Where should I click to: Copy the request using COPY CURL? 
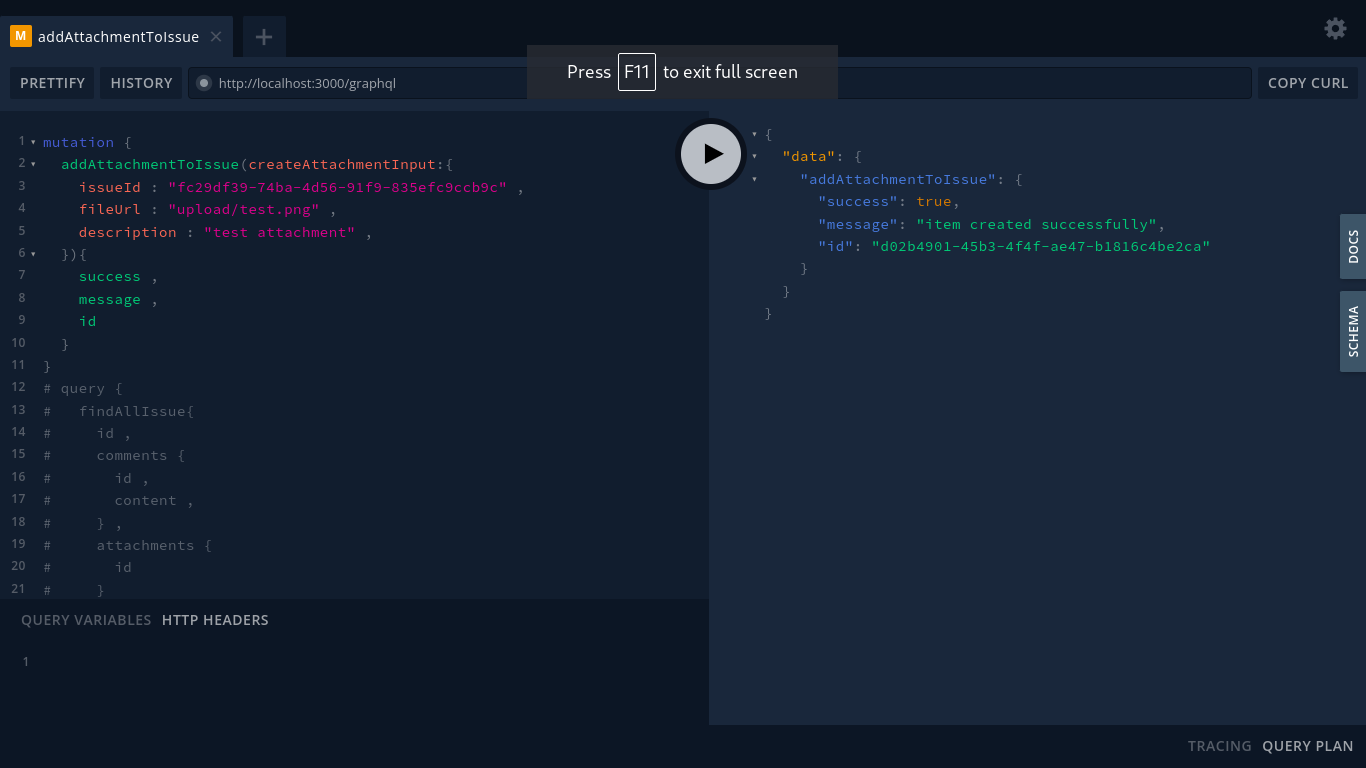tap(1307, 83)
